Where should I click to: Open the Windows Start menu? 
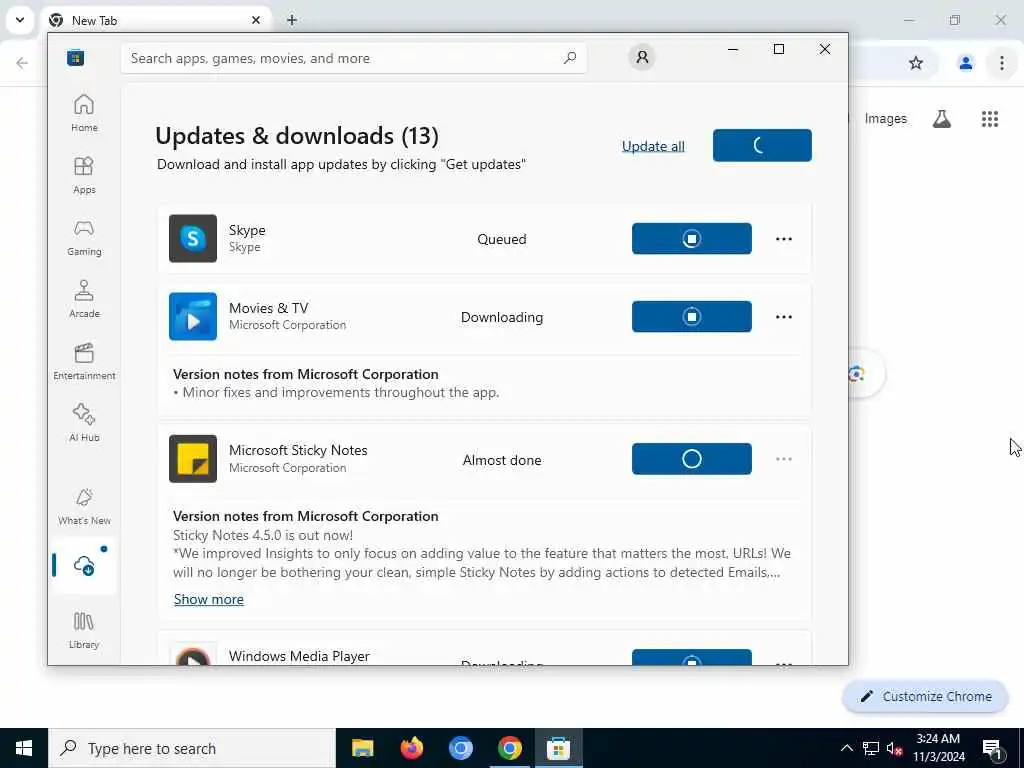click(x=24, y=748)
